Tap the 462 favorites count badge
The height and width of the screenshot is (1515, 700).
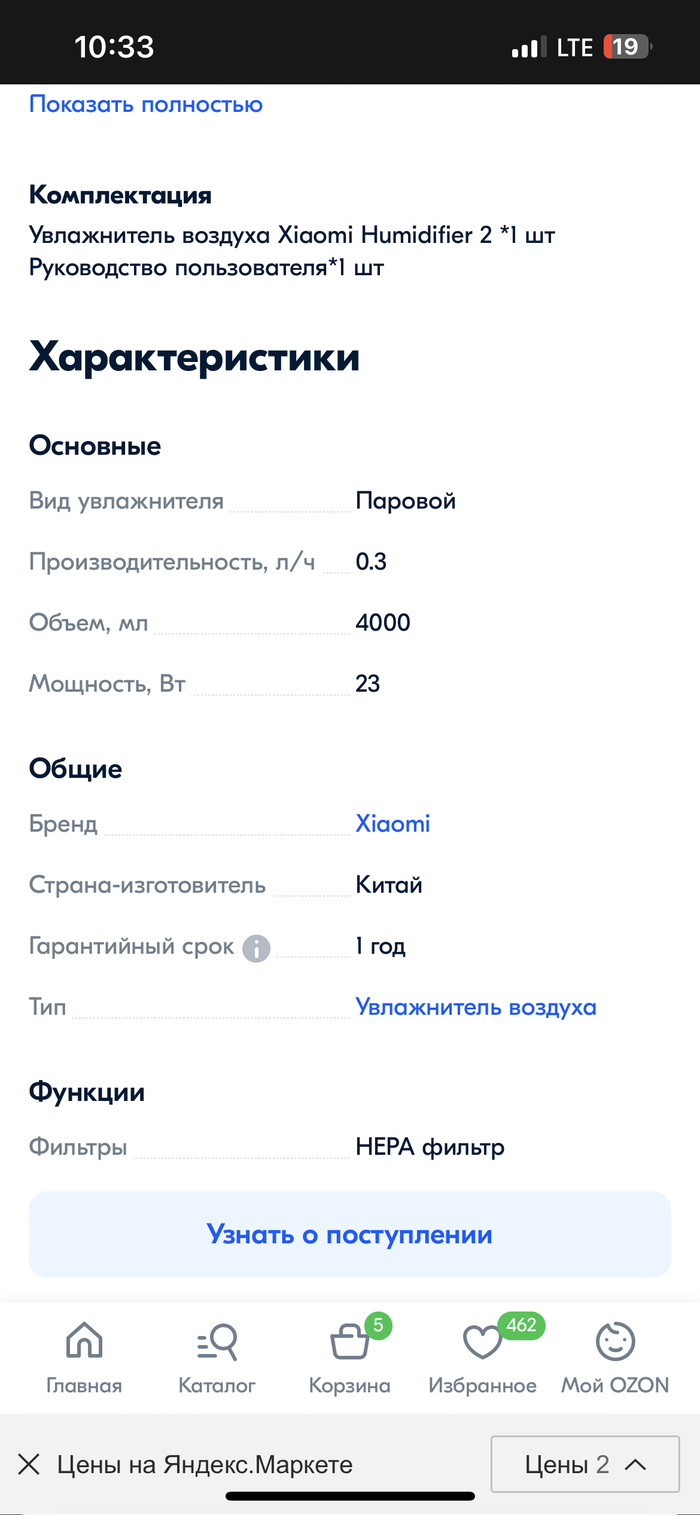click(521, 1326)
